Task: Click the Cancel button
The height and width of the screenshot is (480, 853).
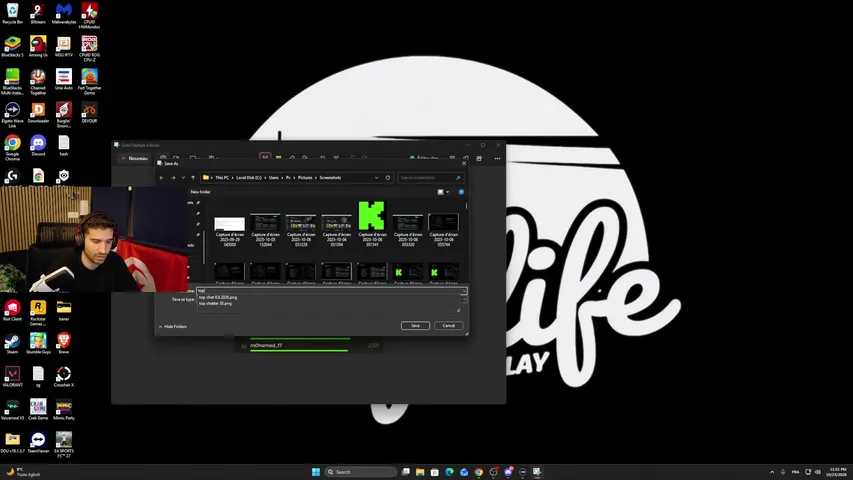Action: [x=449, y=325]
